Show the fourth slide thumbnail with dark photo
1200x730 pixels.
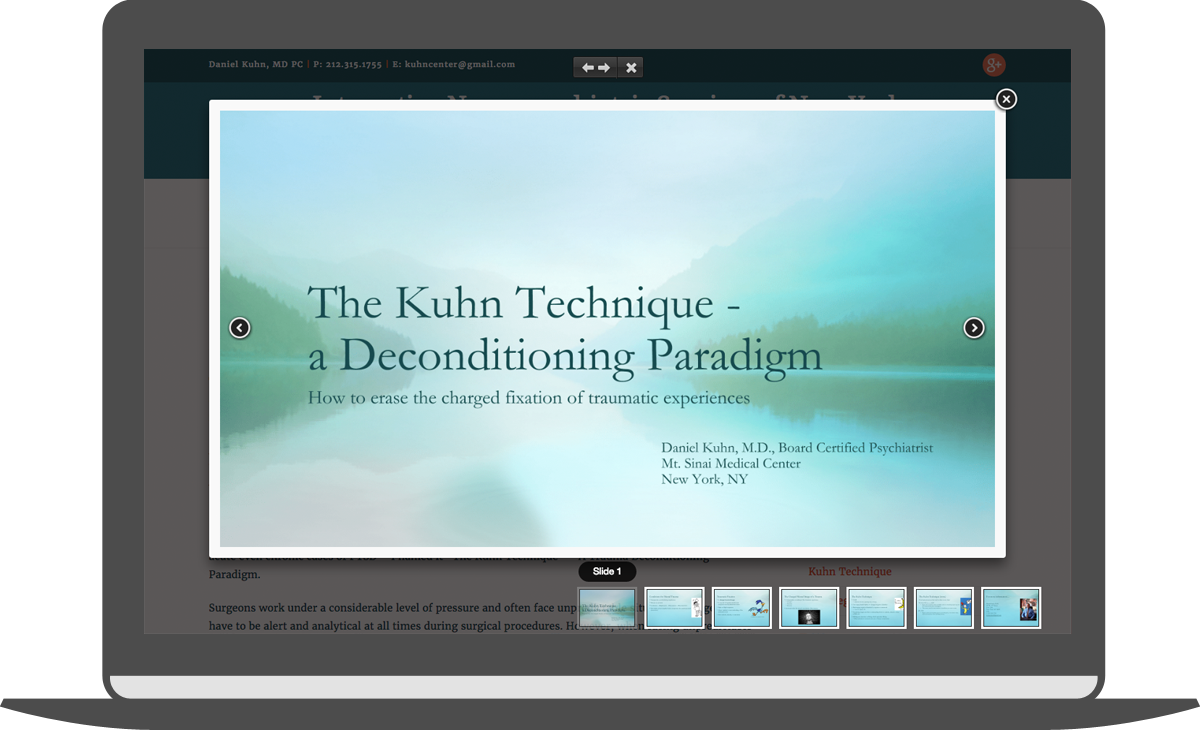coord(809,608)
